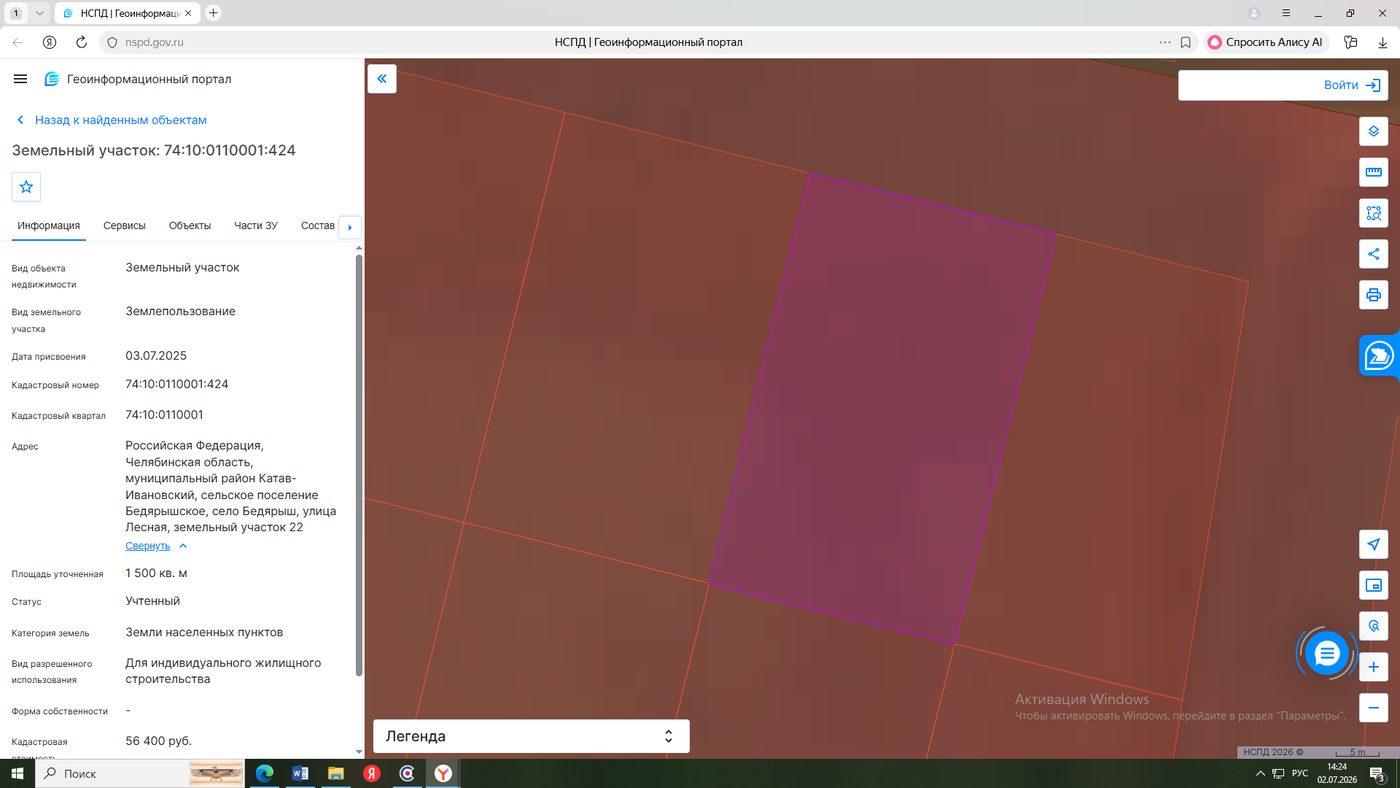Open the browser downloads panel
Screen dimensions: 1400x788
(1383, 43)
